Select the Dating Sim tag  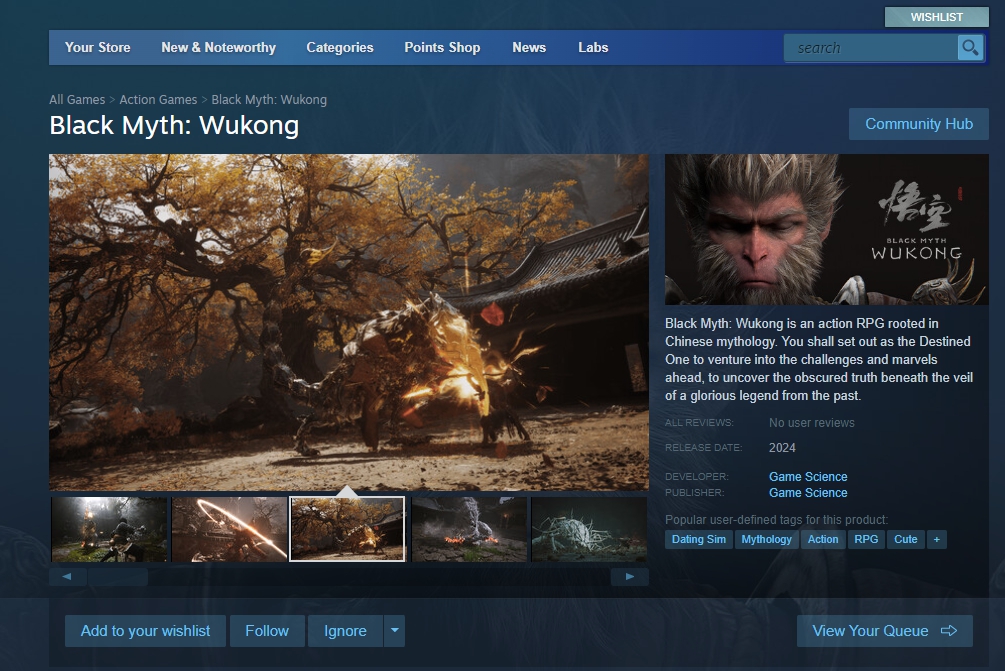click(x=699, y=539)
